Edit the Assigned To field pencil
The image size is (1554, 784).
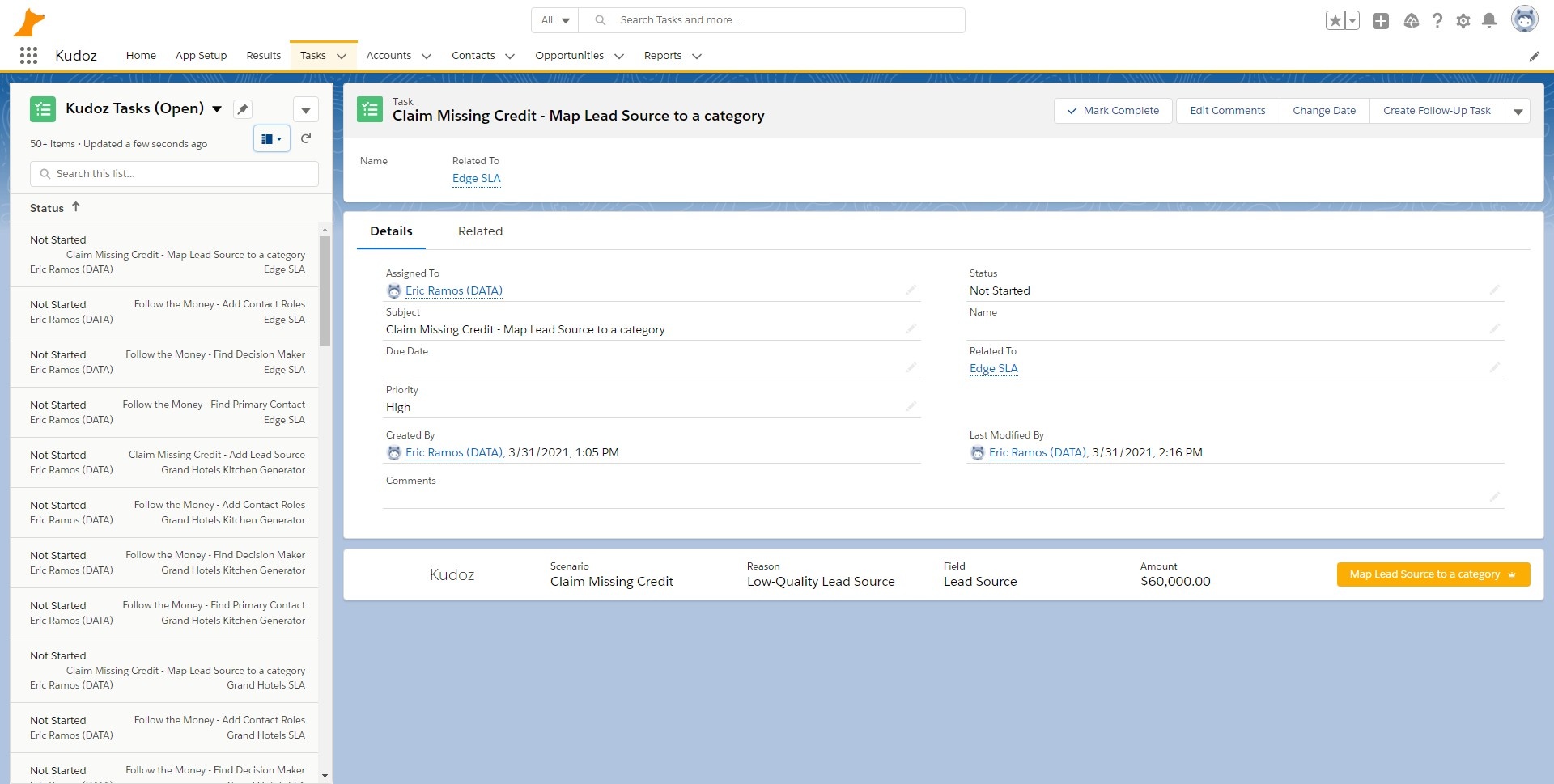coord(911,290)
